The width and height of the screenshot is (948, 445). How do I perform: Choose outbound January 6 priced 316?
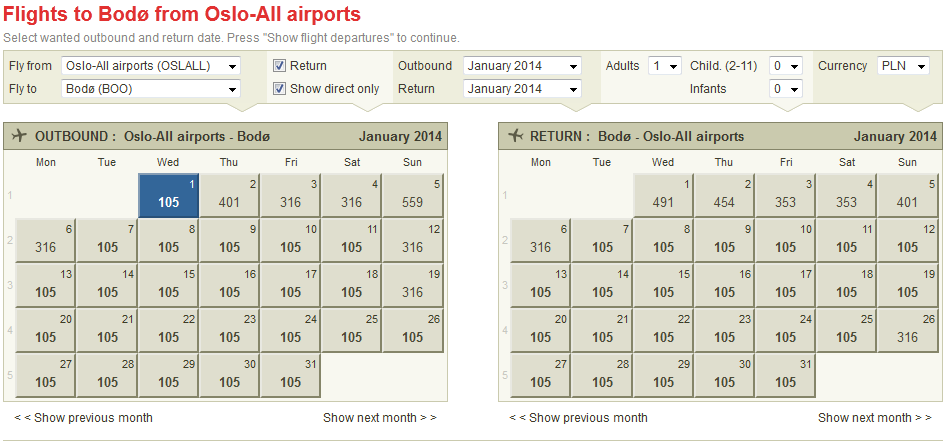46,240
